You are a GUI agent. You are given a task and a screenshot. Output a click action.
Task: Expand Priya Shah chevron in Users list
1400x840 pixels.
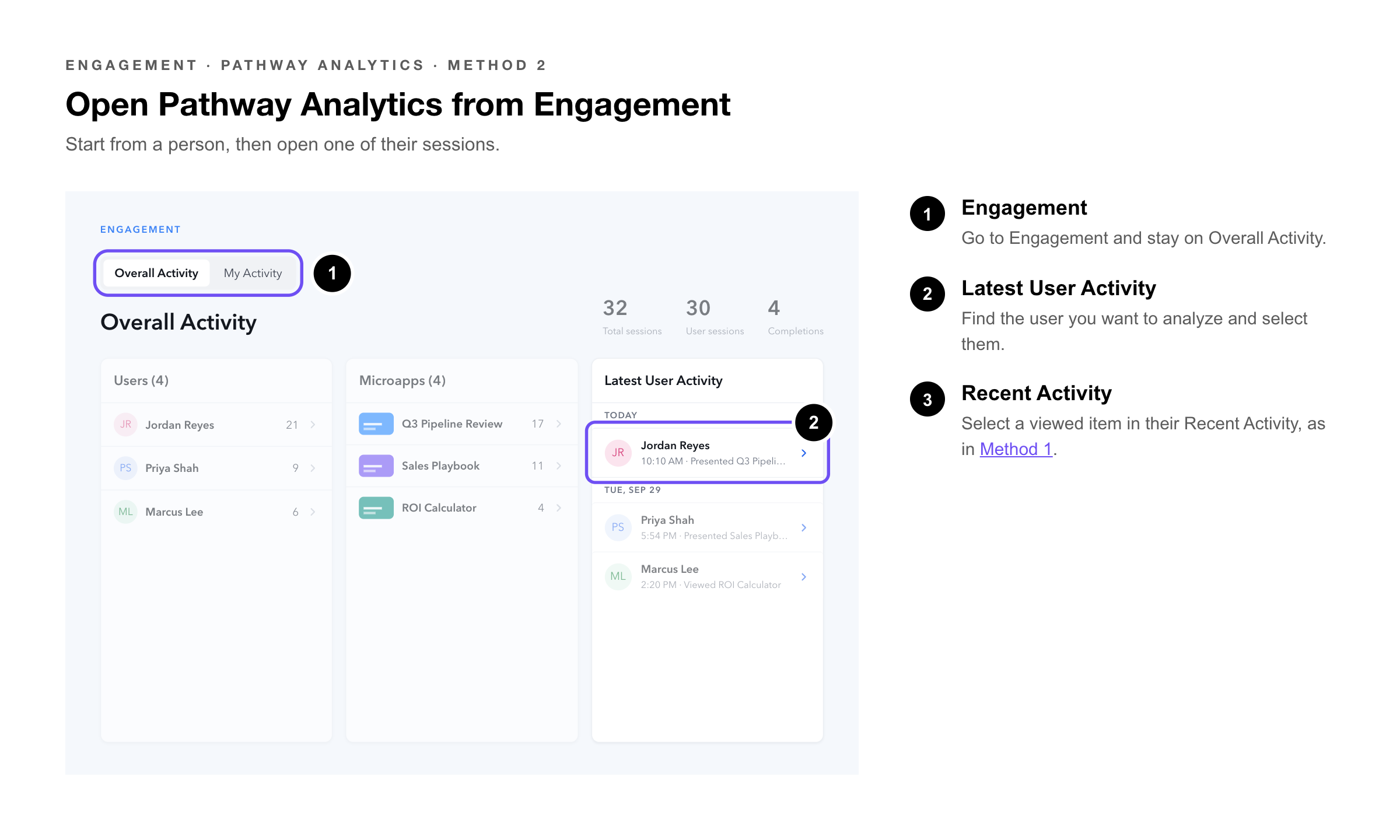313,468
